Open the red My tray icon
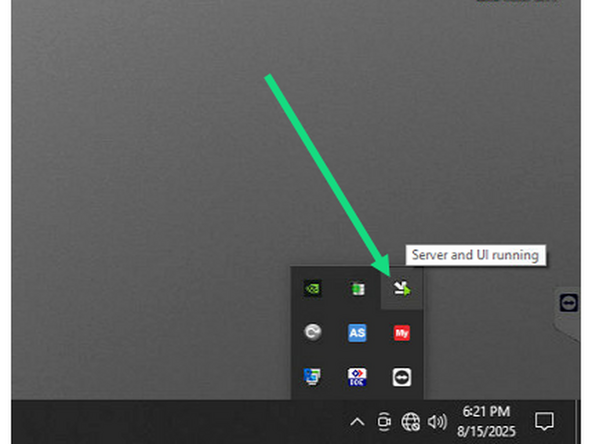592x444 pixels. click(x=402, y=333)
